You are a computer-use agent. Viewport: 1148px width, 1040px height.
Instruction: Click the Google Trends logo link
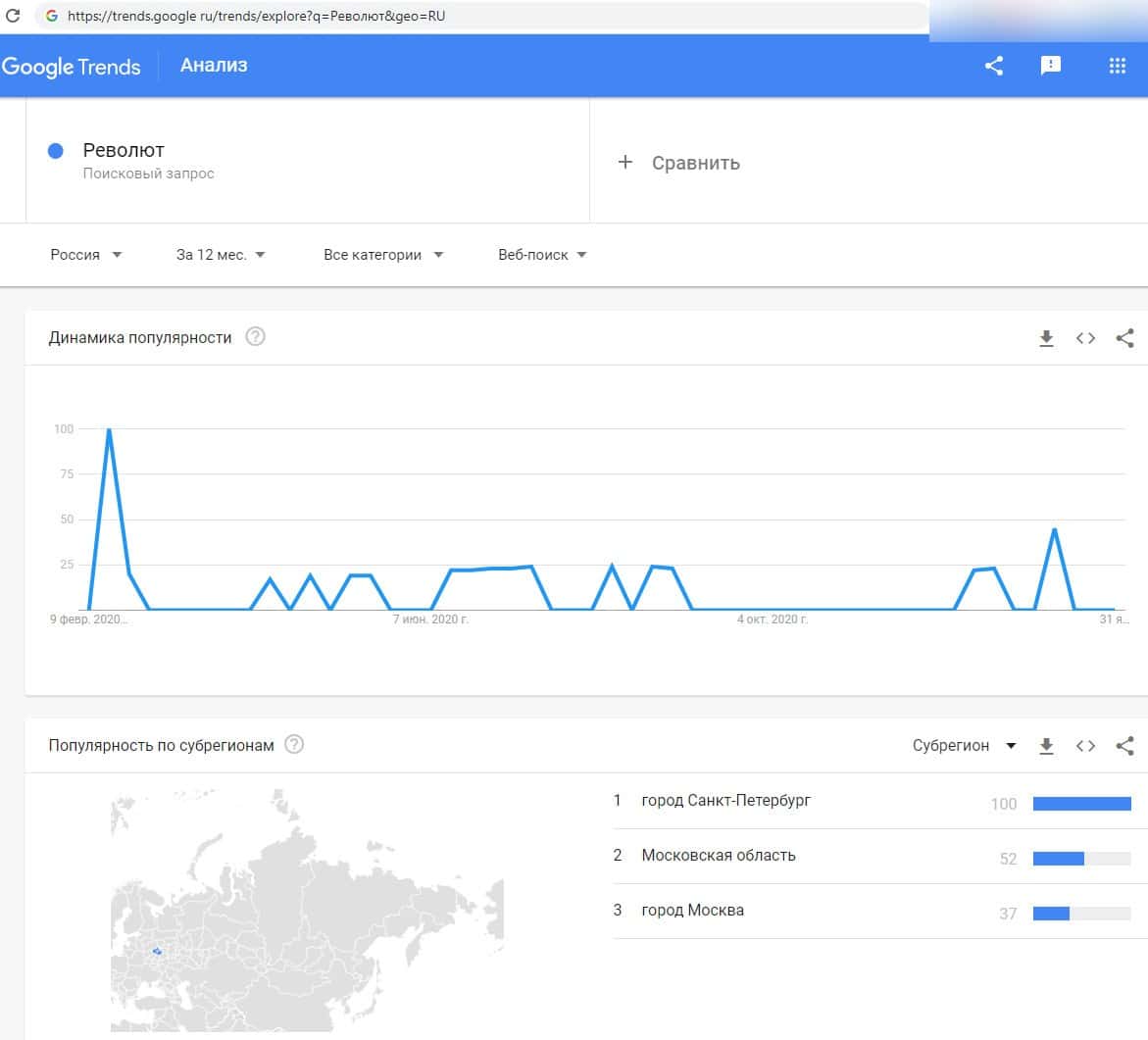[72, 67]
